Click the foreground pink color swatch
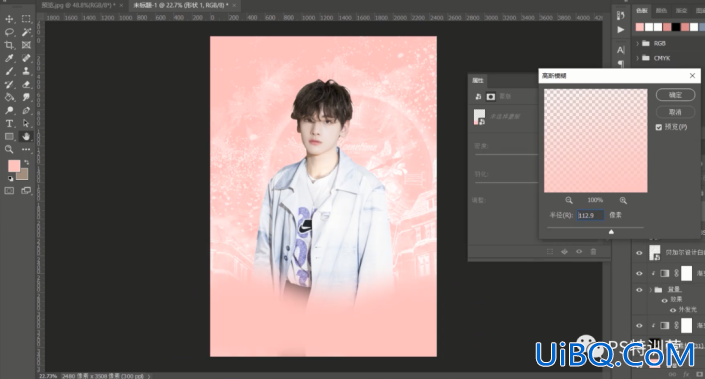The image size is (705, 379). 13,165
